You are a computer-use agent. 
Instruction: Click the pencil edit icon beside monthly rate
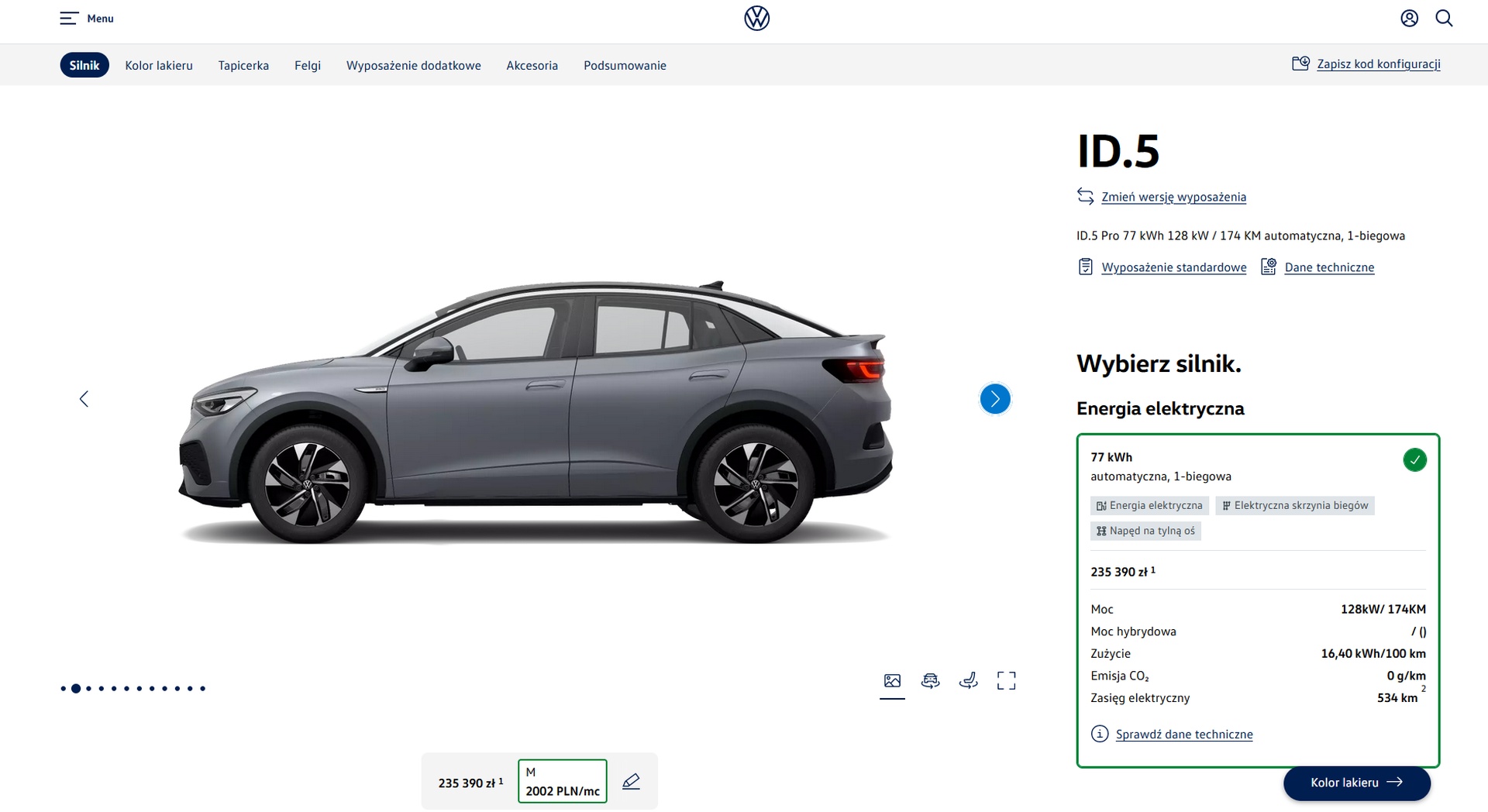point(631,781)
